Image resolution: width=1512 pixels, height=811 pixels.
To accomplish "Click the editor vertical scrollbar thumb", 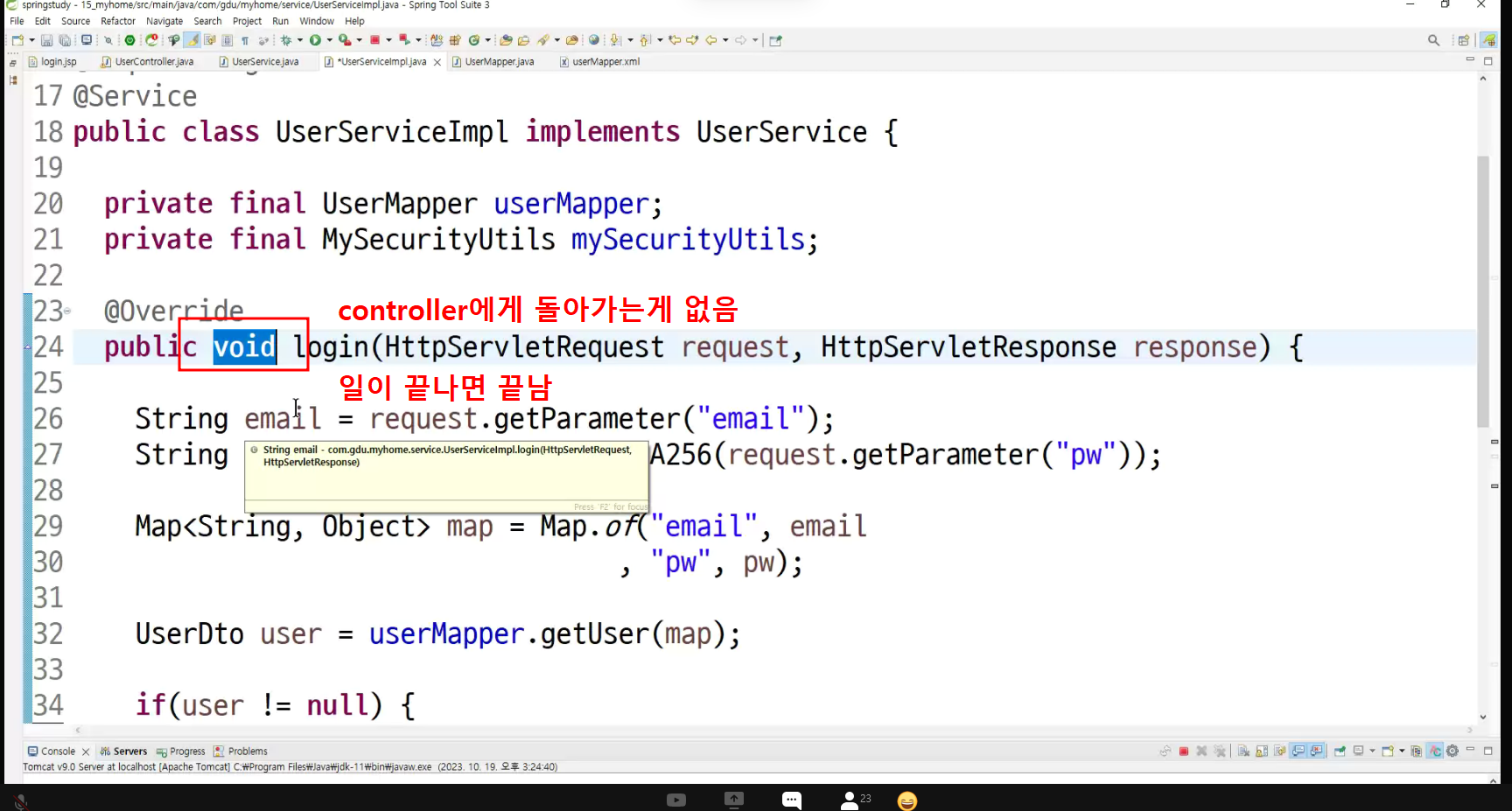I will point(1482,291).
